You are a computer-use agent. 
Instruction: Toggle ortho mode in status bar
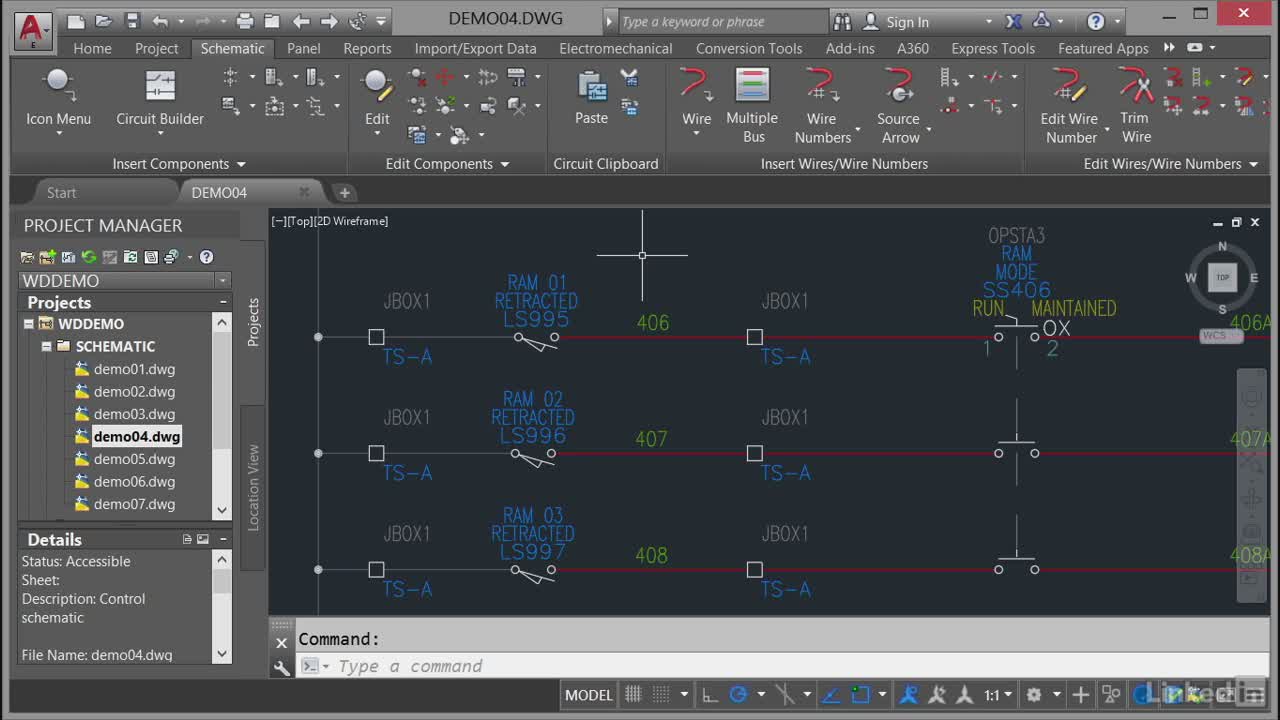709,694
